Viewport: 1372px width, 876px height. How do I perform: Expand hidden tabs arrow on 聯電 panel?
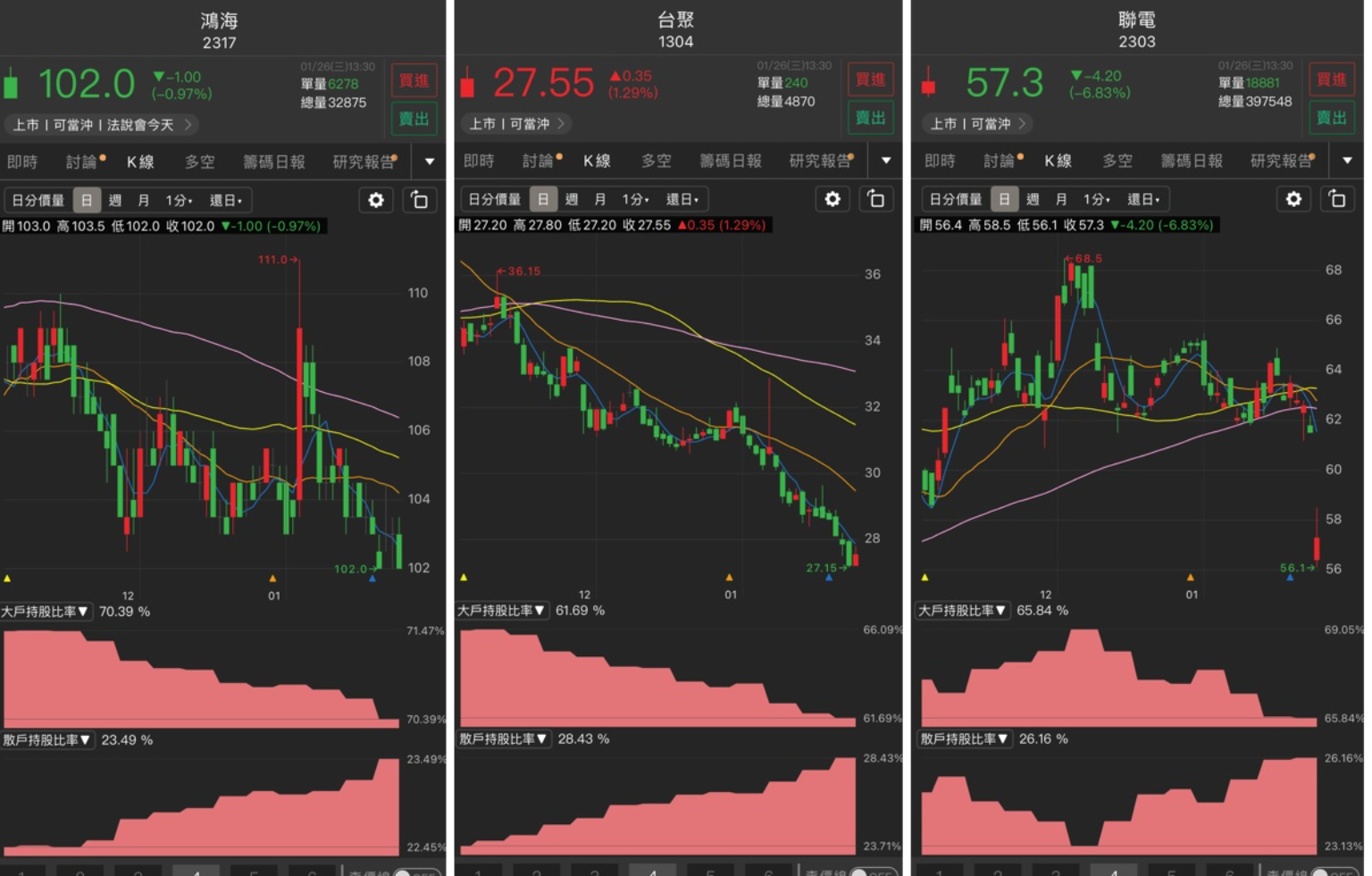pos(1347,161)
